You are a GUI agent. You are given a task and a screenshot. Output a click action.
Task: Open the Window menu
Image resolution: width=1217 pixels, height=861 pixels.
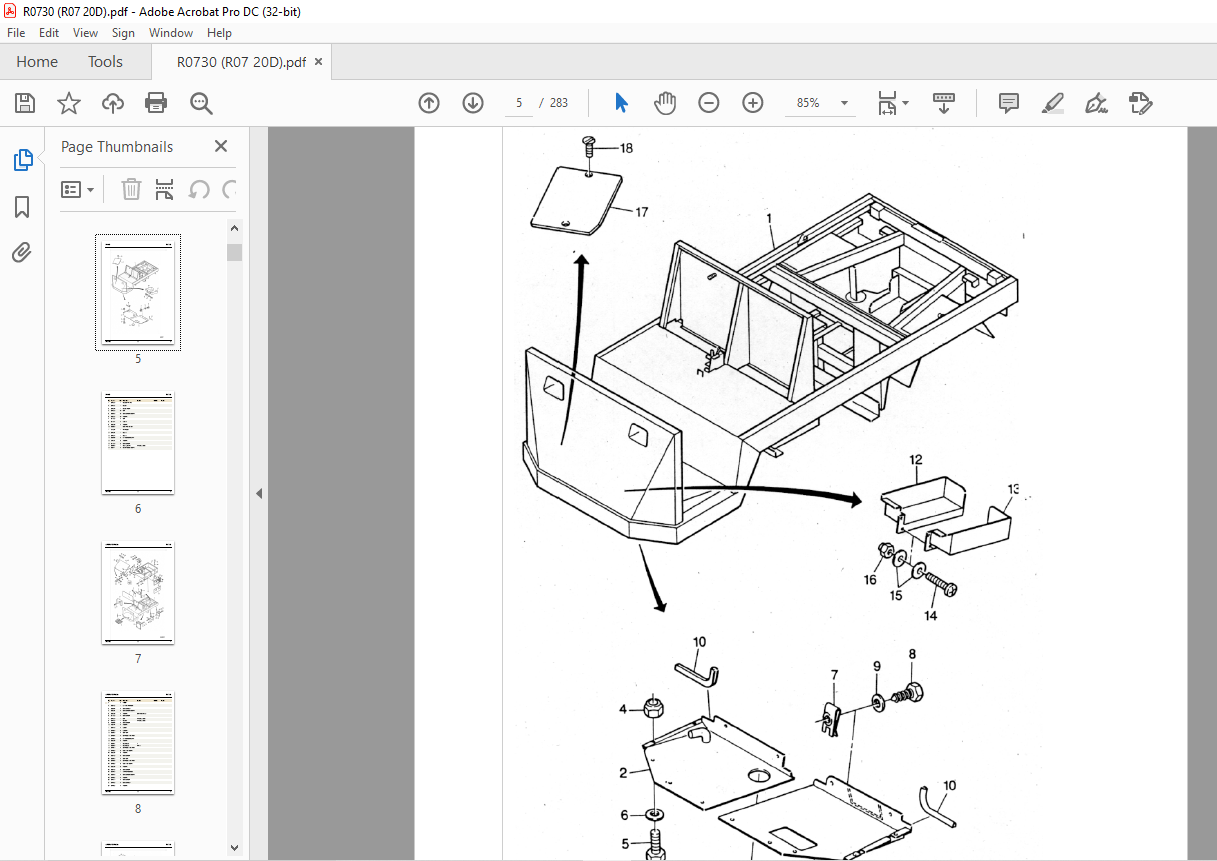coord(171,33)
